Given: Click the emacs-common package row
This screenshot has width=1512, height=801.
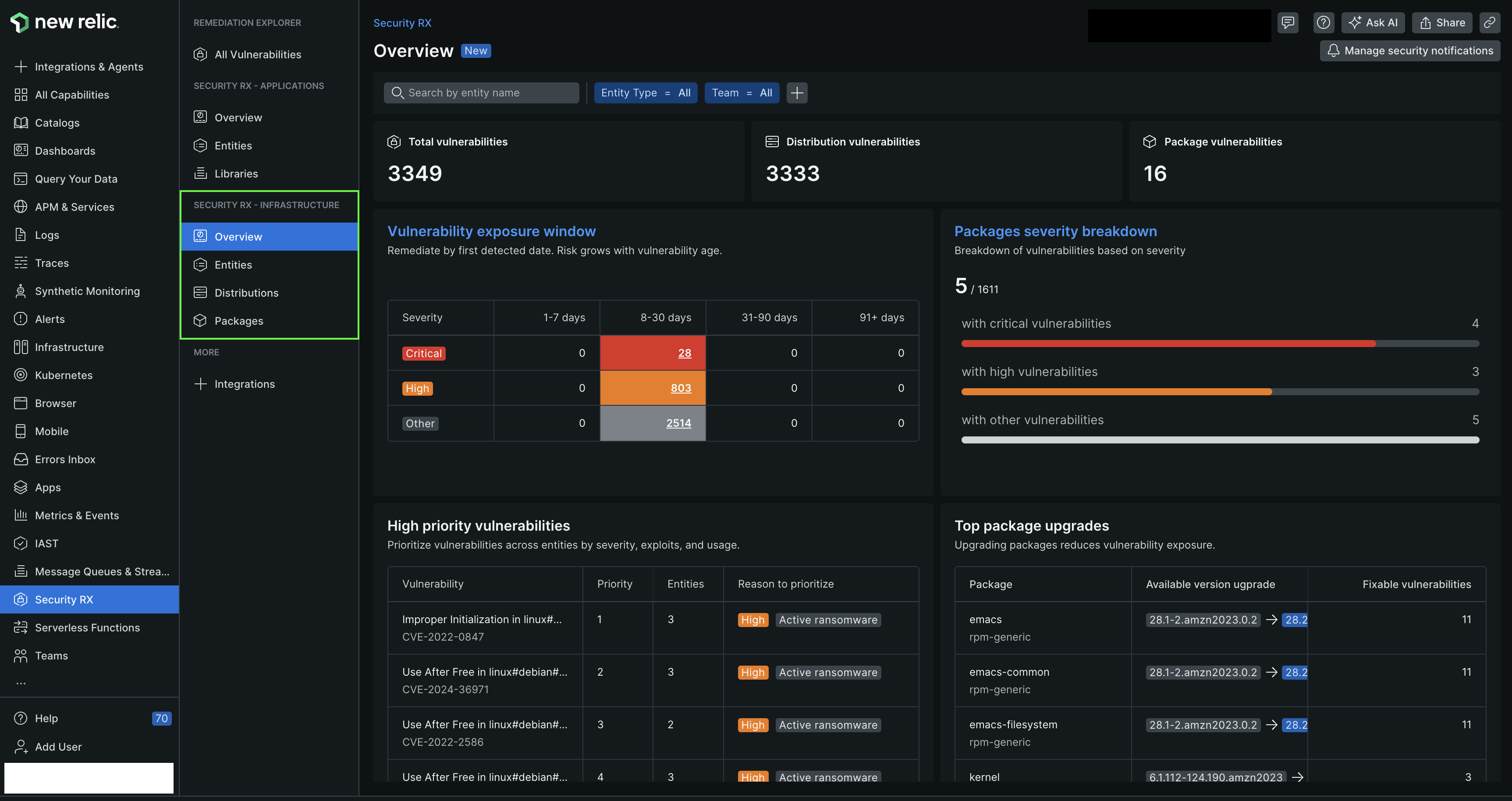Looking at the screenshot, I should [x=1220, y=680].
